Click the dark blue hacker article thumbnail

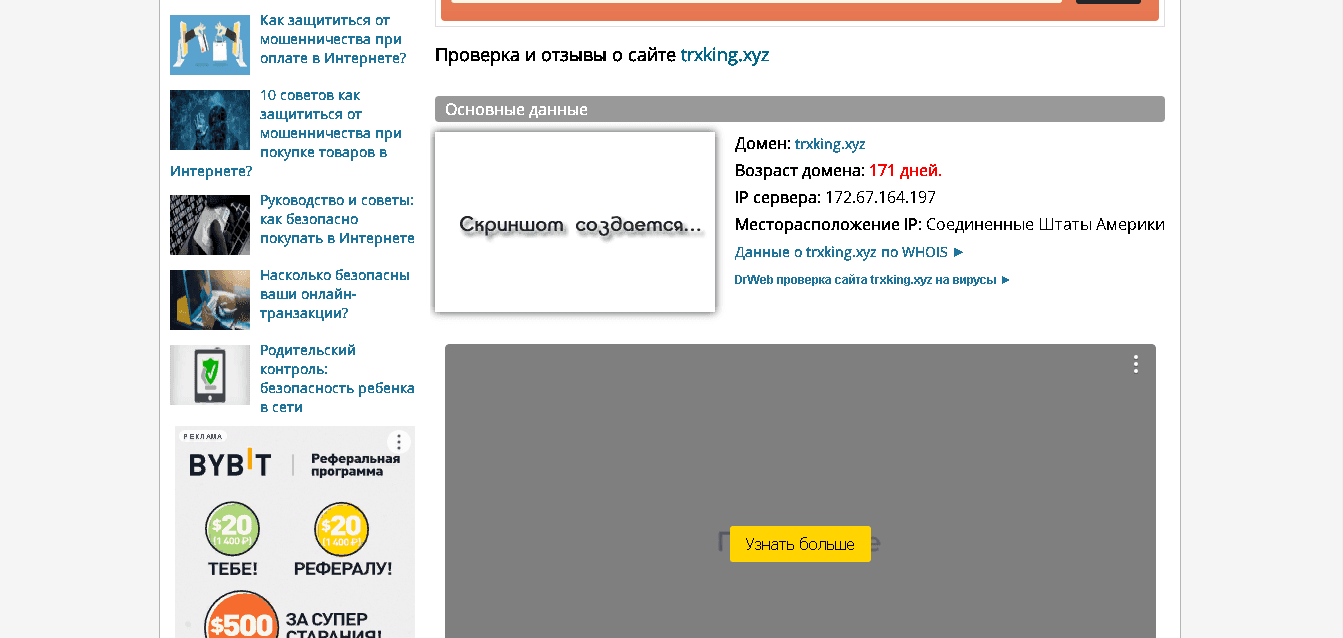tap(209, 120)
